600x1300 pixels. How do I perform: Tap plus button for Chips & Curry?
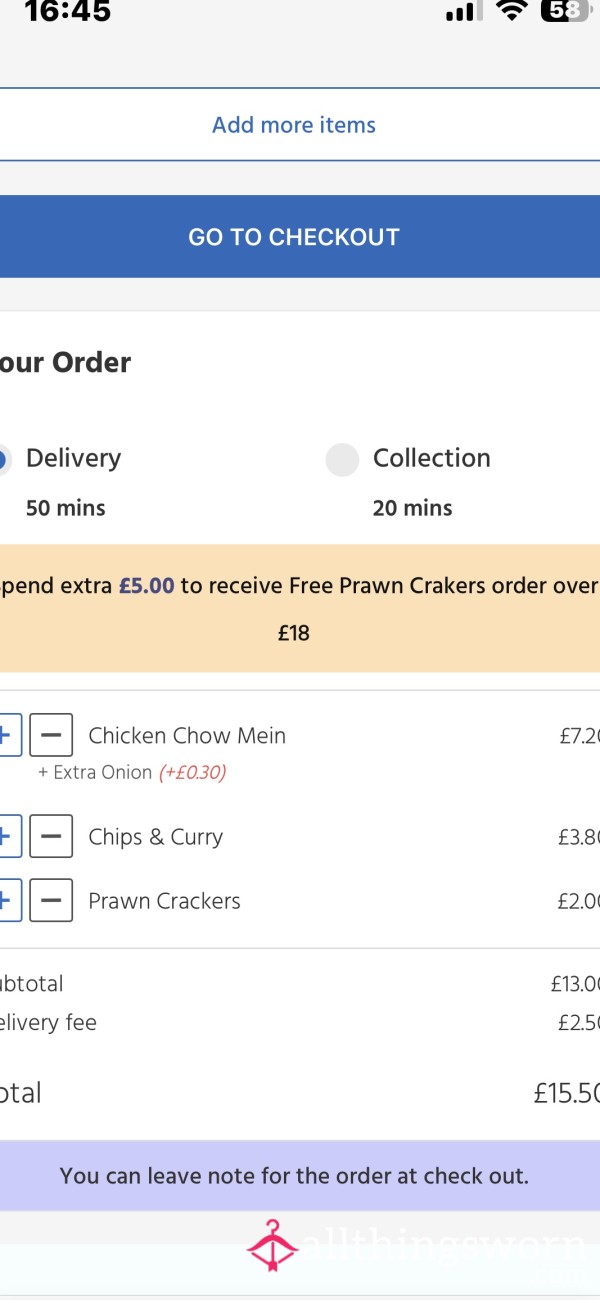[x=8, y=837]
